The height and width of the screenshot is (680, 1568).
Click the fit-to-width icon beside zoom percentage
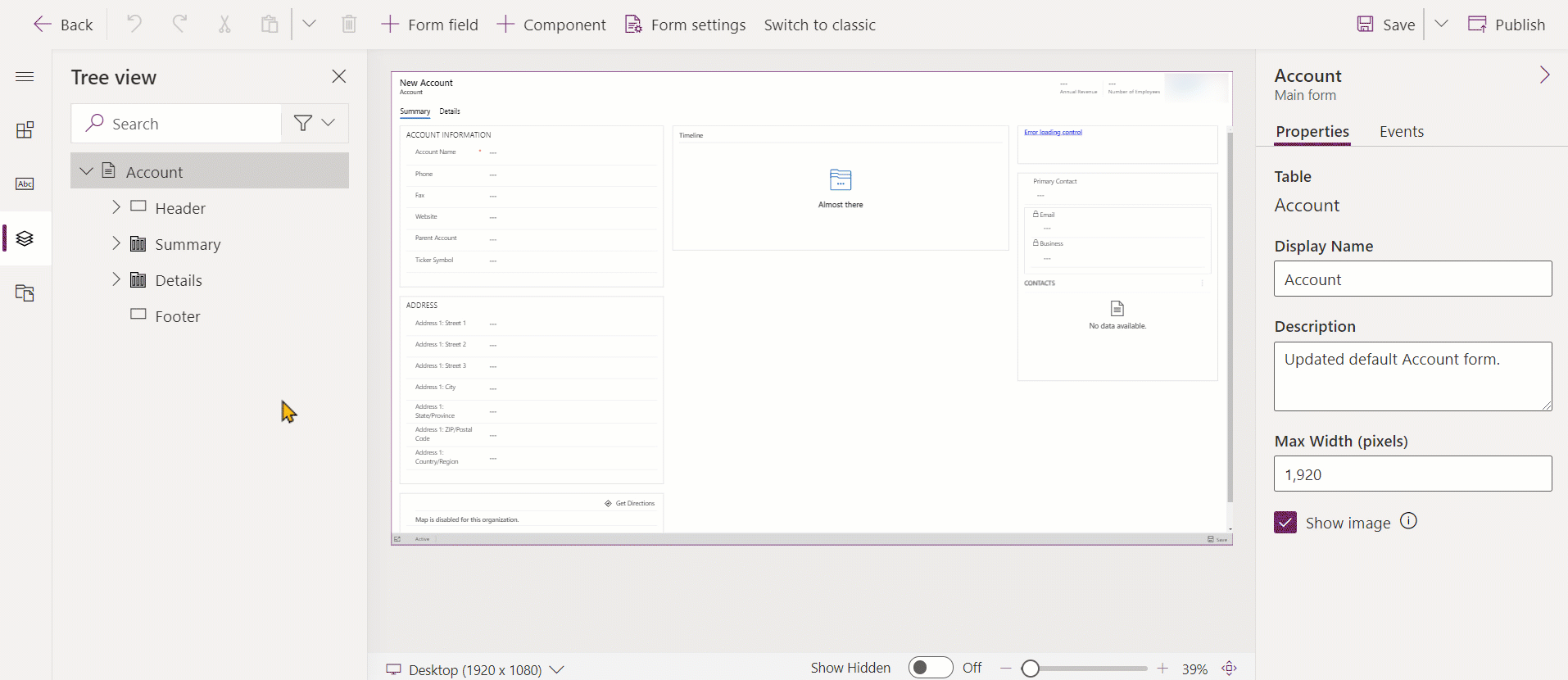pyautogui.click(x=1229, y=669)
